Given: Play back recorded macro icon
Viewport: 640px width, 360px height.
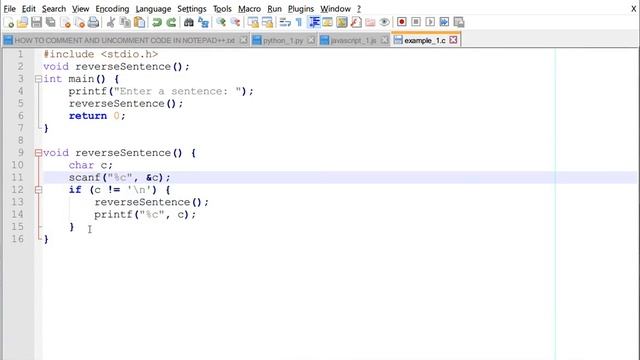Looking at the screenshot, I should pos(430,22).
